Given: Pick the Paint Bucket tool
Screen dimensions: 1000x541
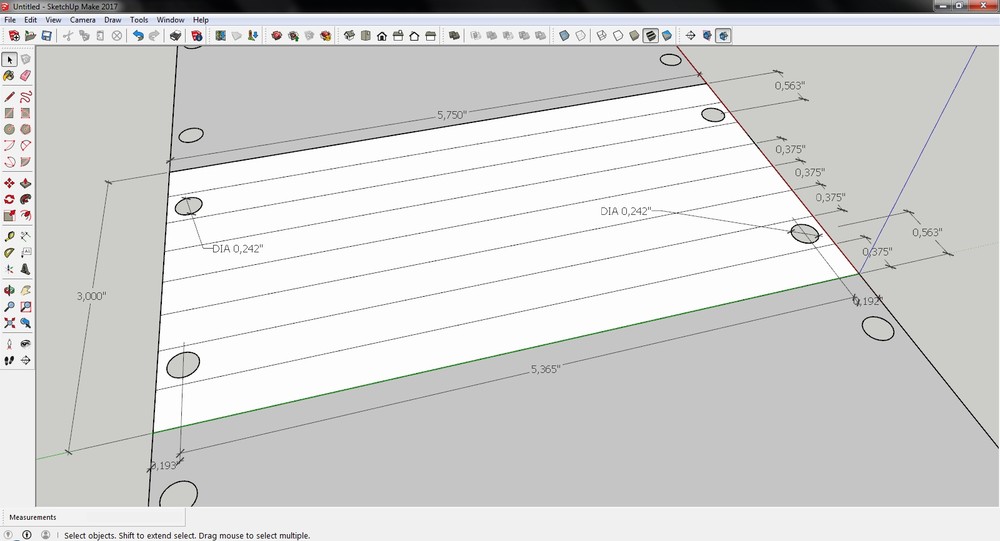Looking at the screenshot, I should (x=10, y=75).
